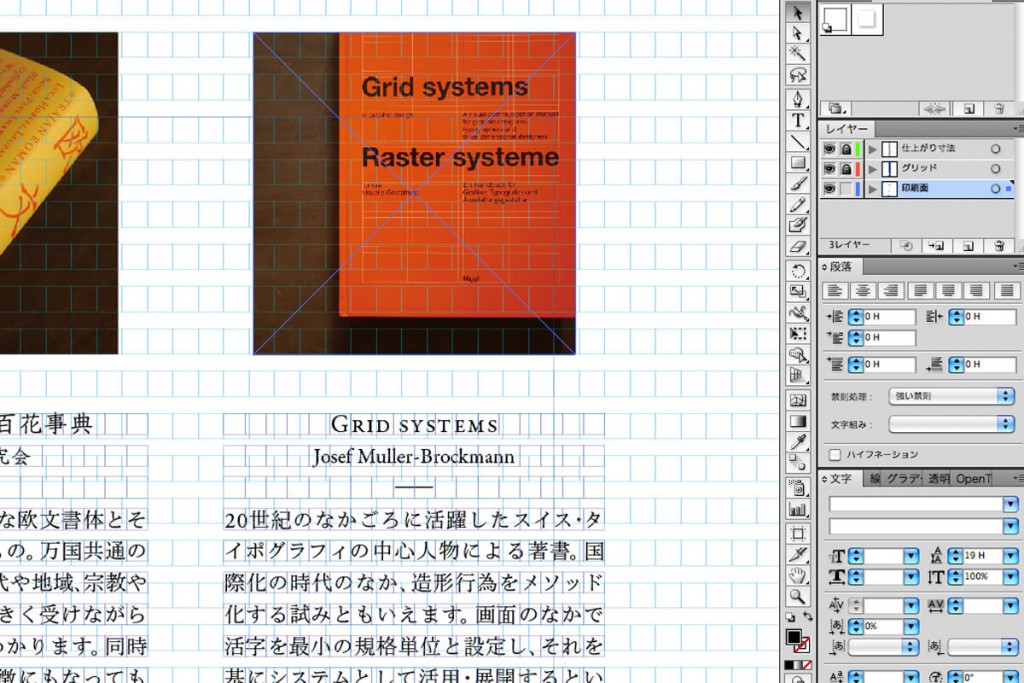The image size is (1024, 683).
Task: Select the Pencil tool
Action: point(797,205)
